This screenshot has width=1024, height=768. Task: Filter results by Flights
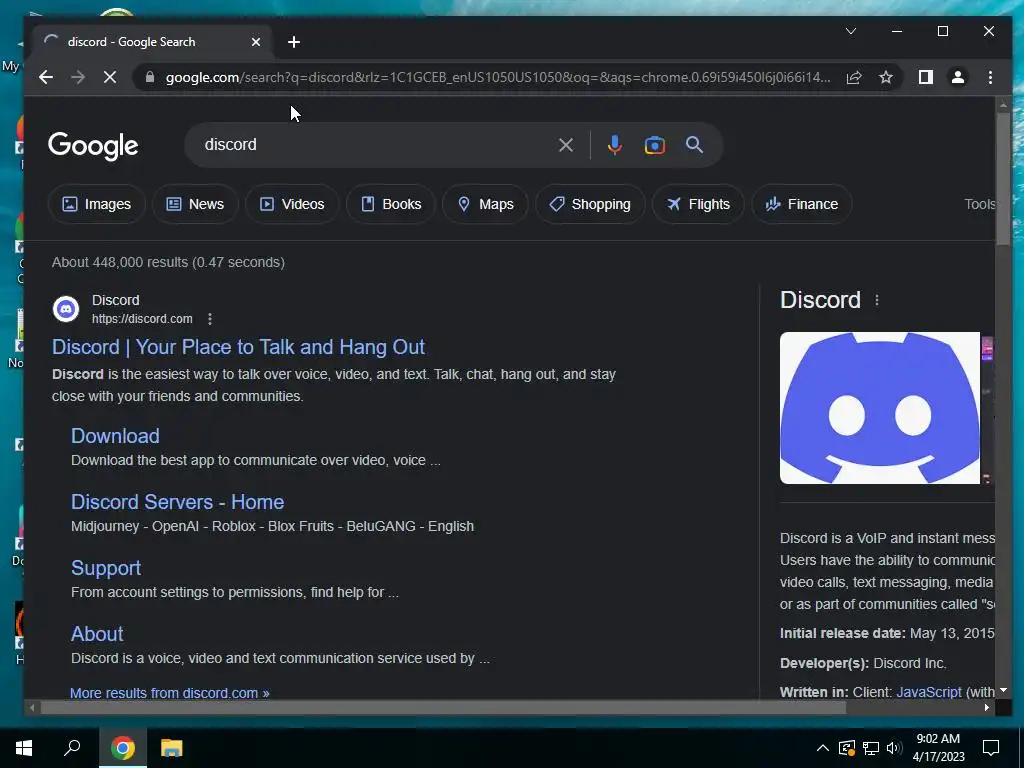[698, 204]
